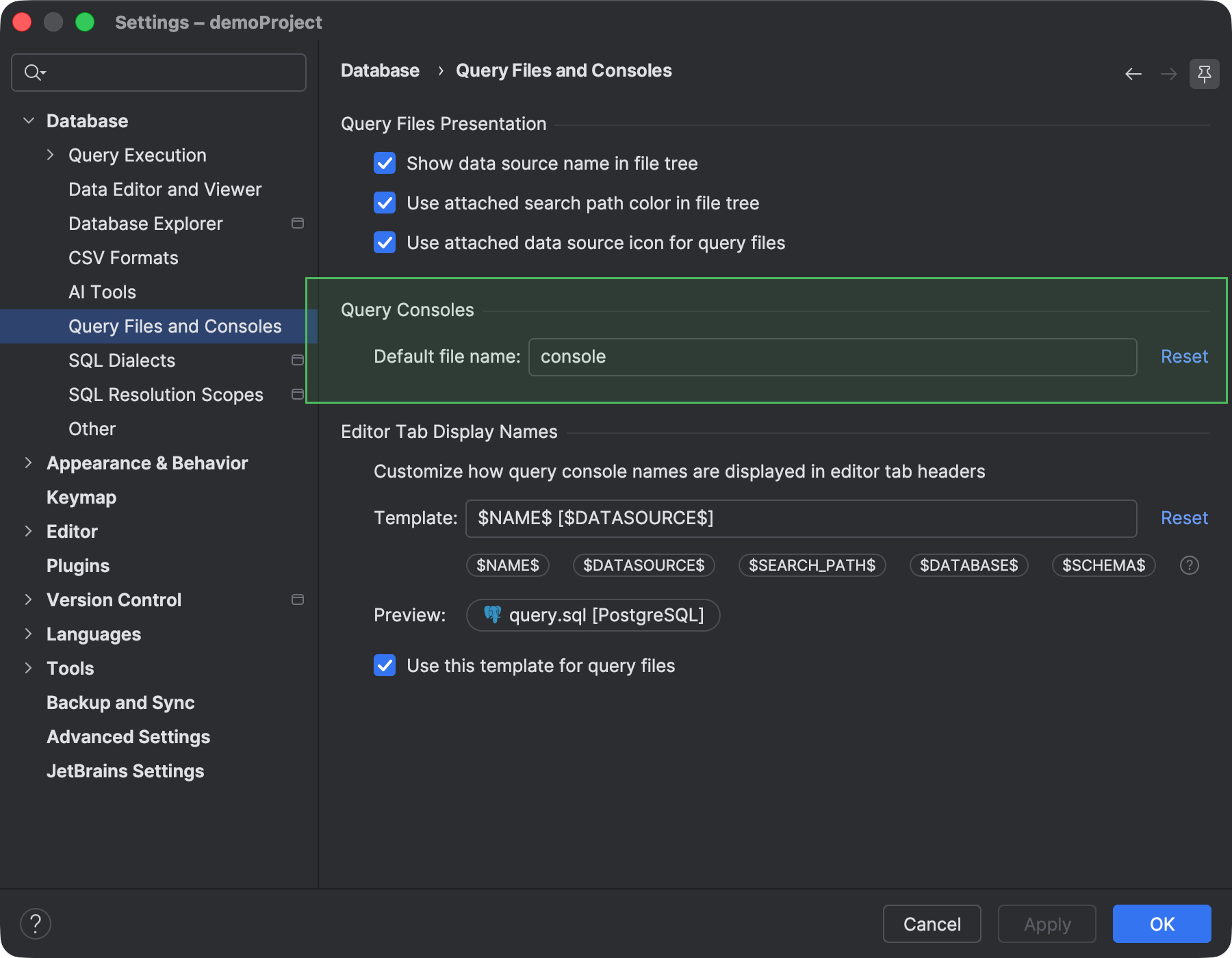Open Plugins settings page
The width and height of the screenshot is (1232, 958).
click(78, 566)
